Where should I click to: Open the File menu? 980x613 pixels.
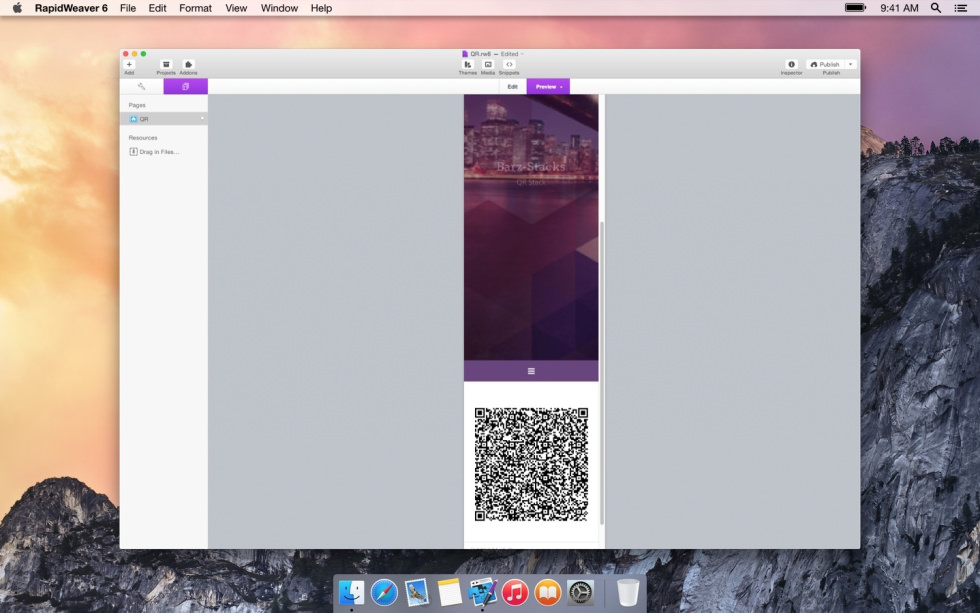[128, 8]
